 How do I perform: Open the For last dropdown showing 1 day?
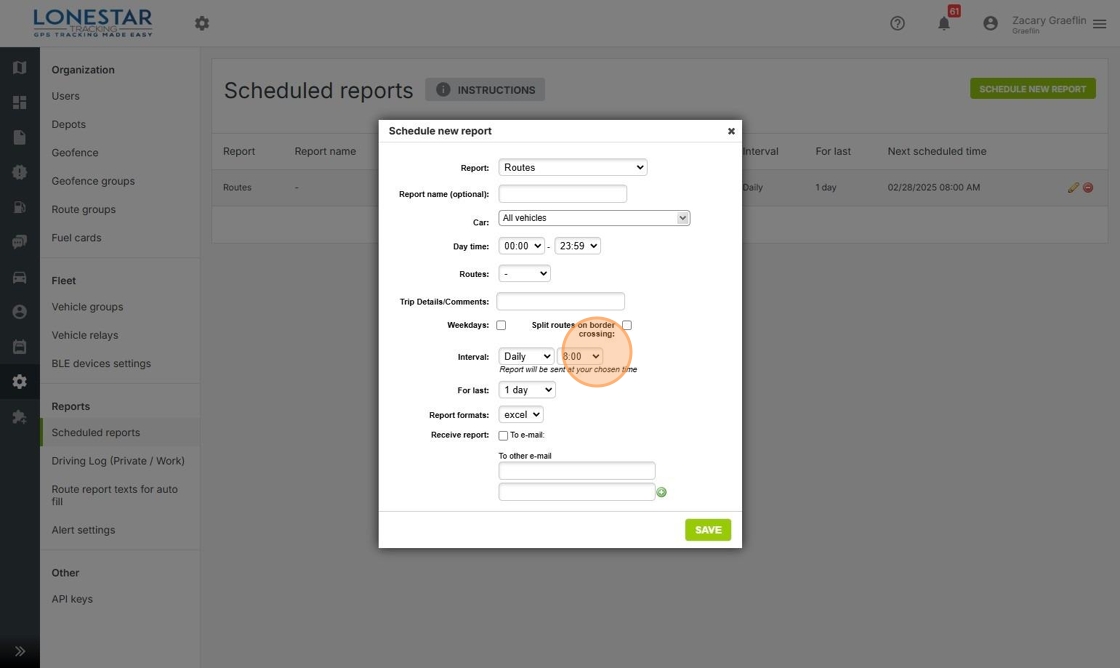(527, 389)
